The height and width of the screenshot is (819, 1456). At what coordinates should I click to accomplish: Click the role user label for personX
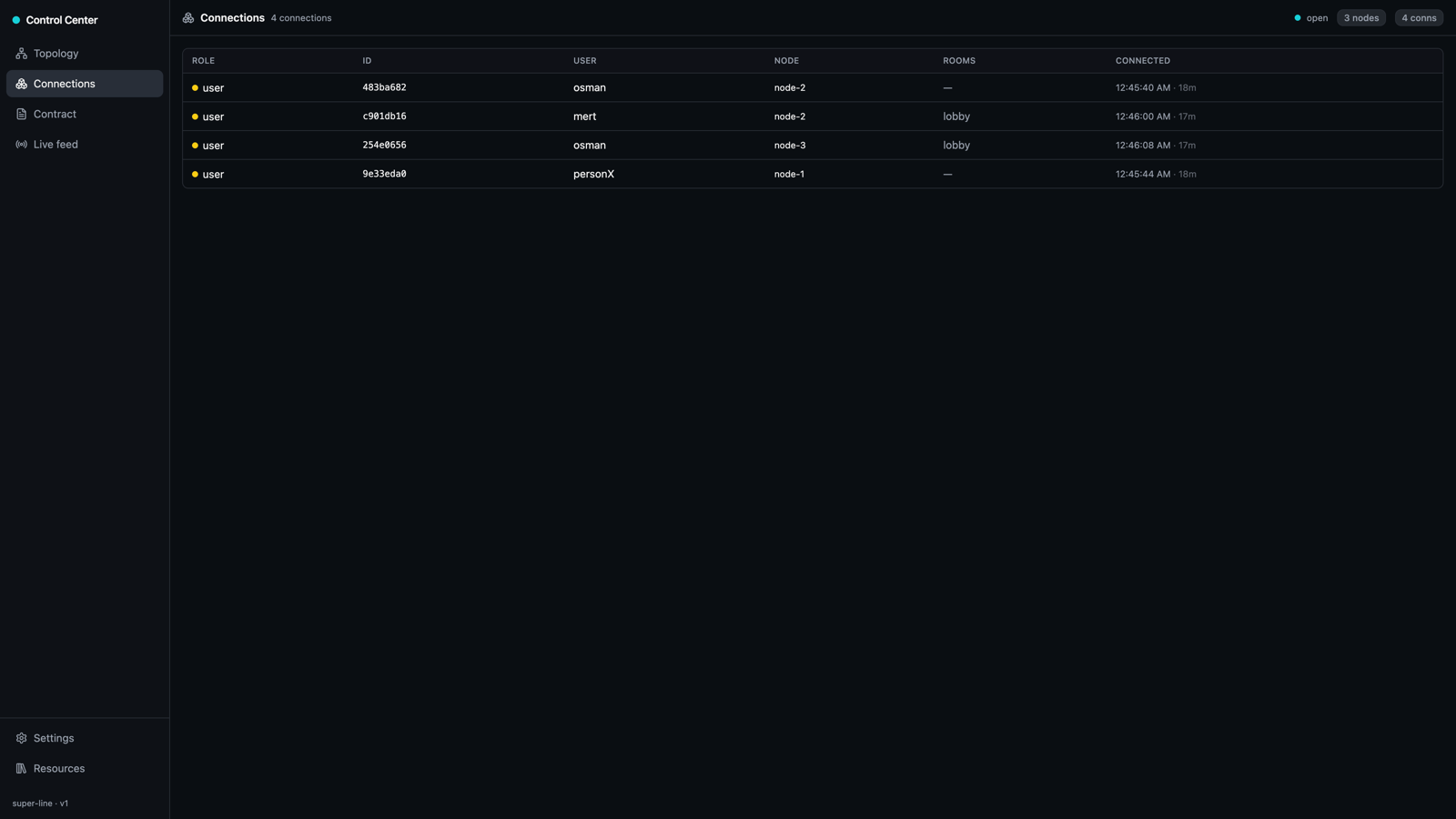(213, 175)
